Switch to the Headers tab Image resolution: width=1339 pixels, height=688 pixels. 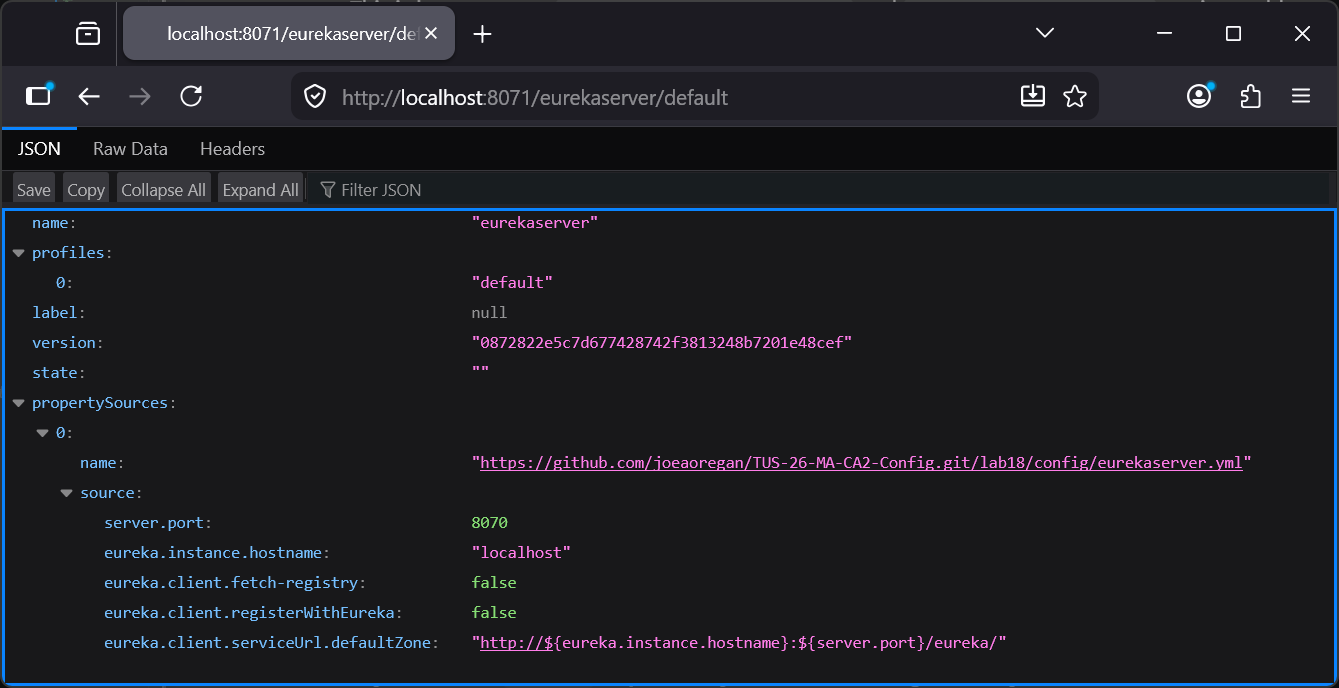point(232,149)
